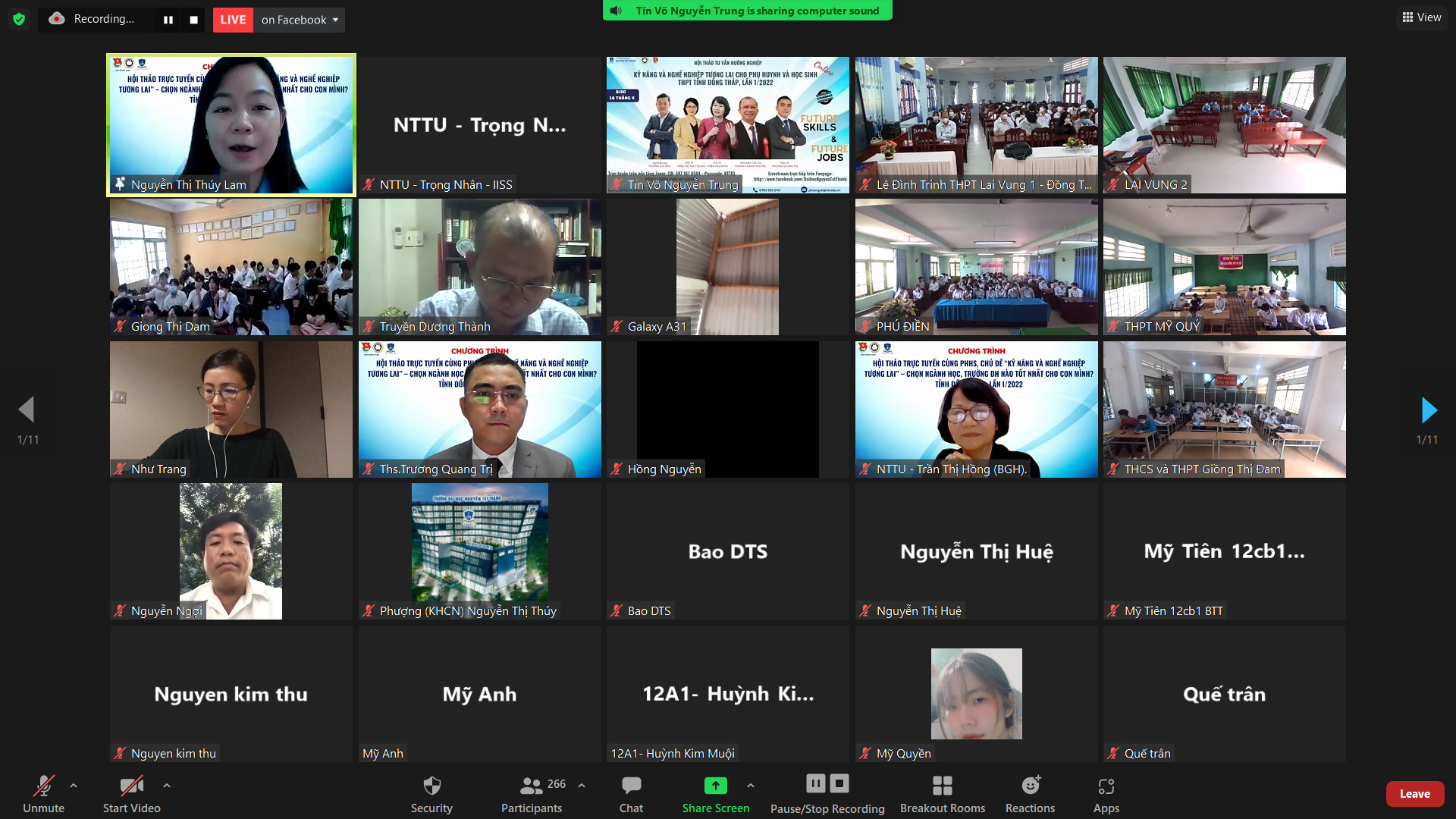Pause recording from the top bar
The width and height of the screenshot is (1456, 819).
click(x=168, y=20)
